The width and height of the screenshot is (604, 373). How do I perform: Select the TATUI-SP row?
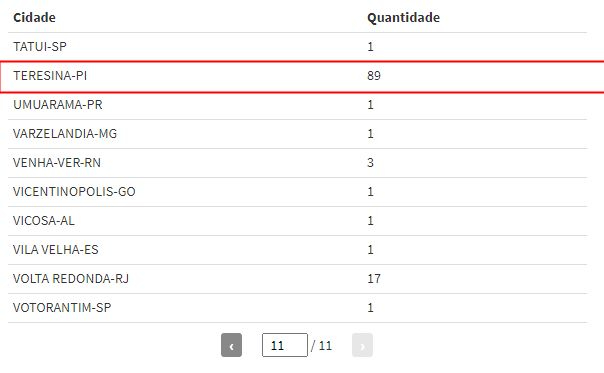point(297,47)
